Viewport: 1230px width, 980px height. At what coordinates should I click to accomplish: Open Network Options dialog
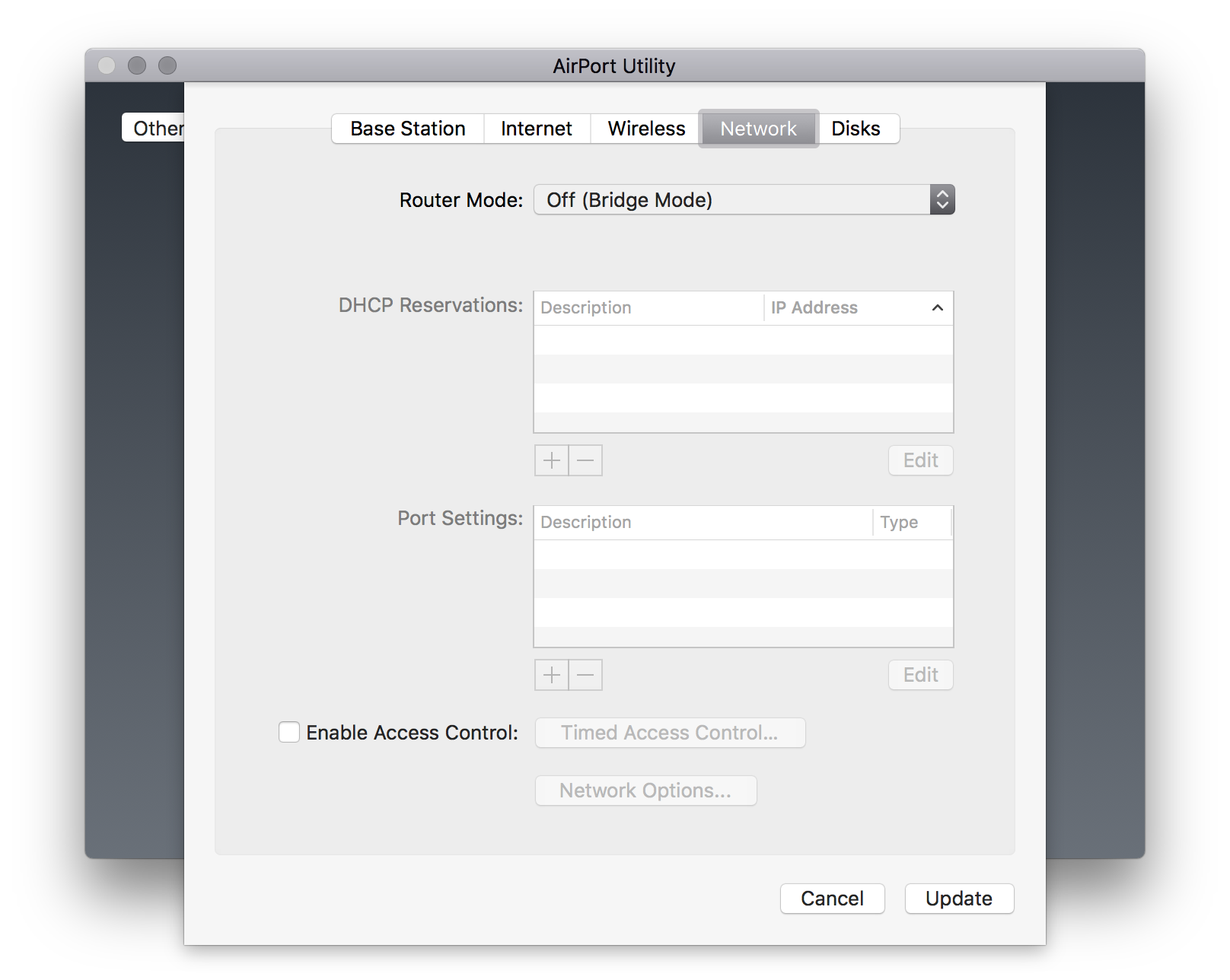click(645, 791)
